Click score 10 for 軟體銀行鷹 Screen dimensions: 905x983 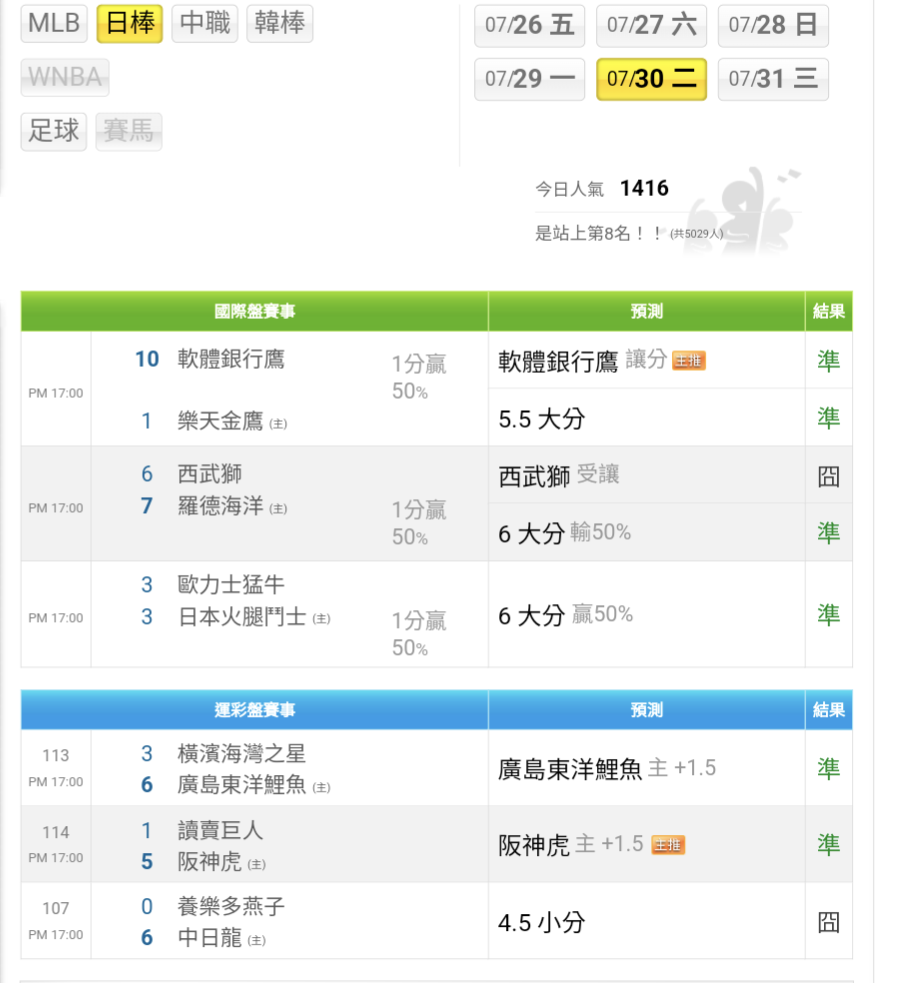pos(147,359)
